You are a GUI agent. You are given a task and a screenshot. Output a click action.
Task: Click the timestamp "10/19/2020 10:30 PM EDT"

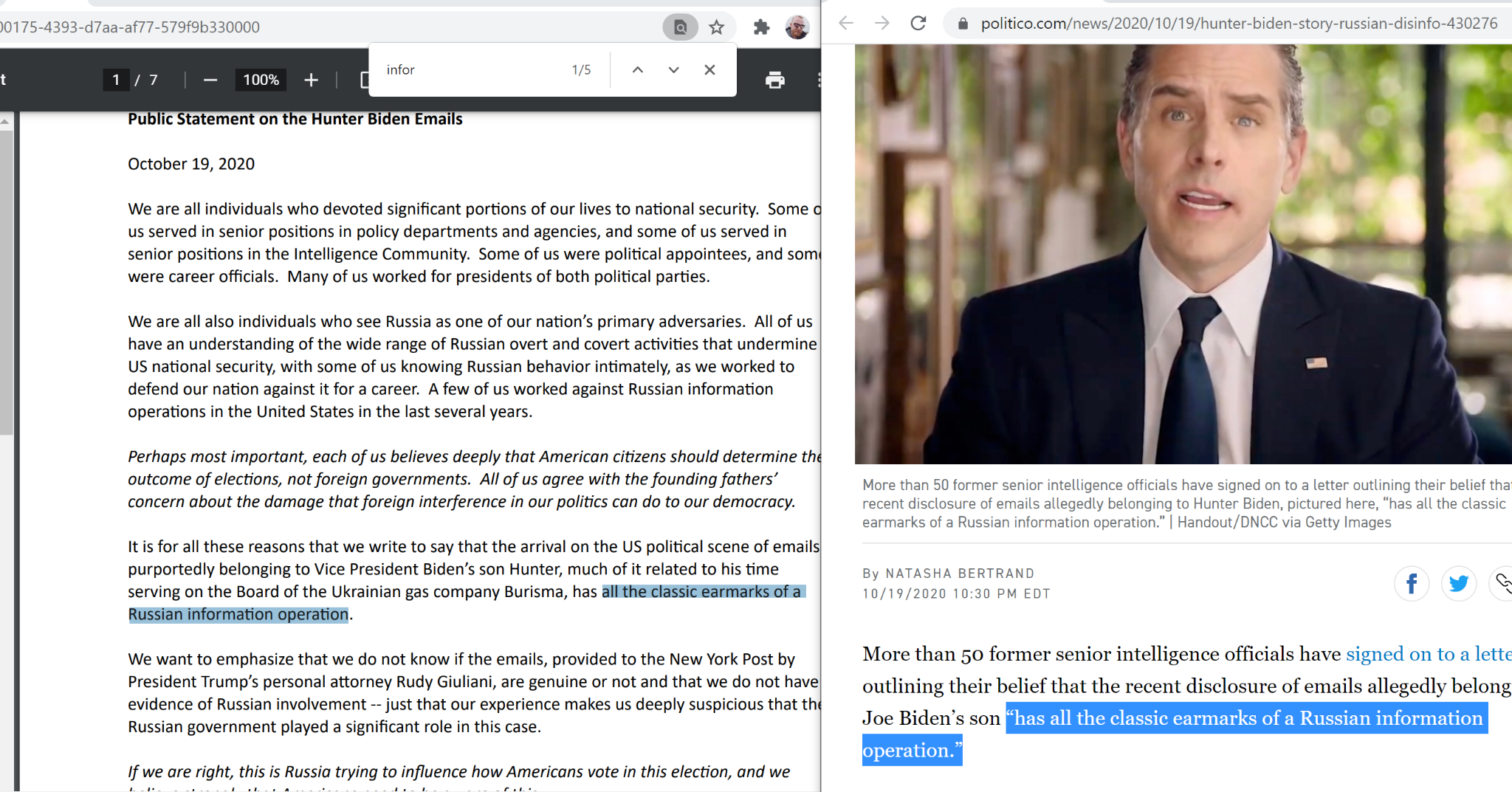point(956,593)
